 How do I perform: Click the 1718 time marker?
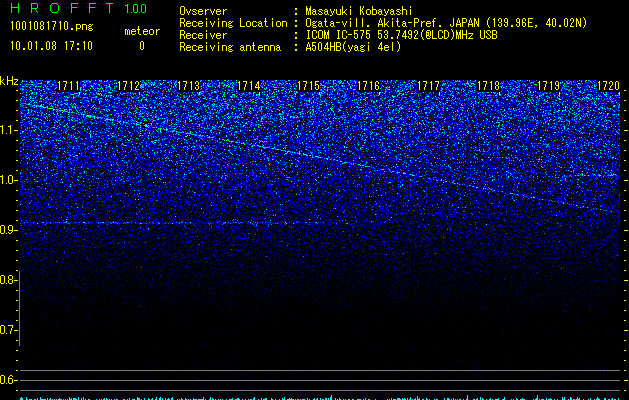pos(488,86)
